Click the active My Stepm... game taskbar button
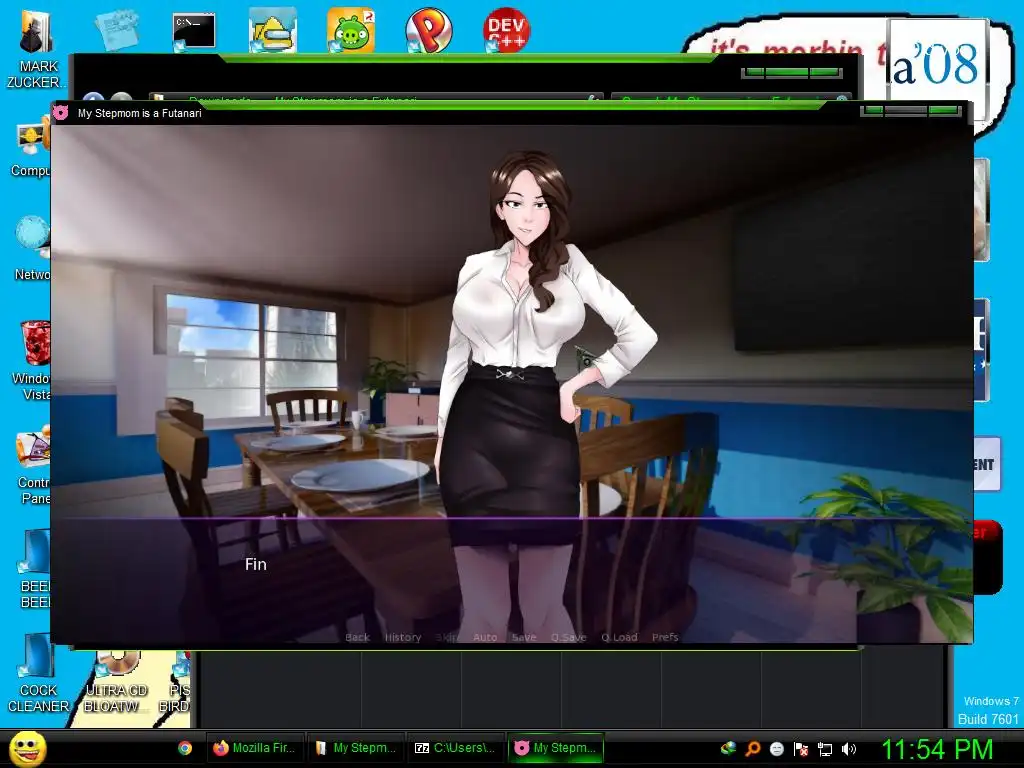 (x=556, y=748)
